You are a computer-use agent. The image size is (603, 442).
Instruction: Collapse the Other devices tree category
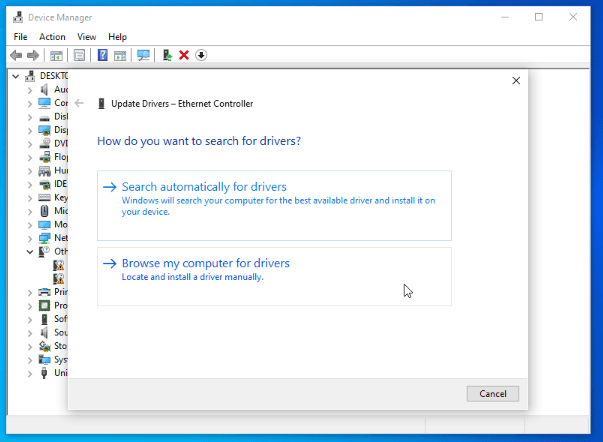(x=30, y=252)
